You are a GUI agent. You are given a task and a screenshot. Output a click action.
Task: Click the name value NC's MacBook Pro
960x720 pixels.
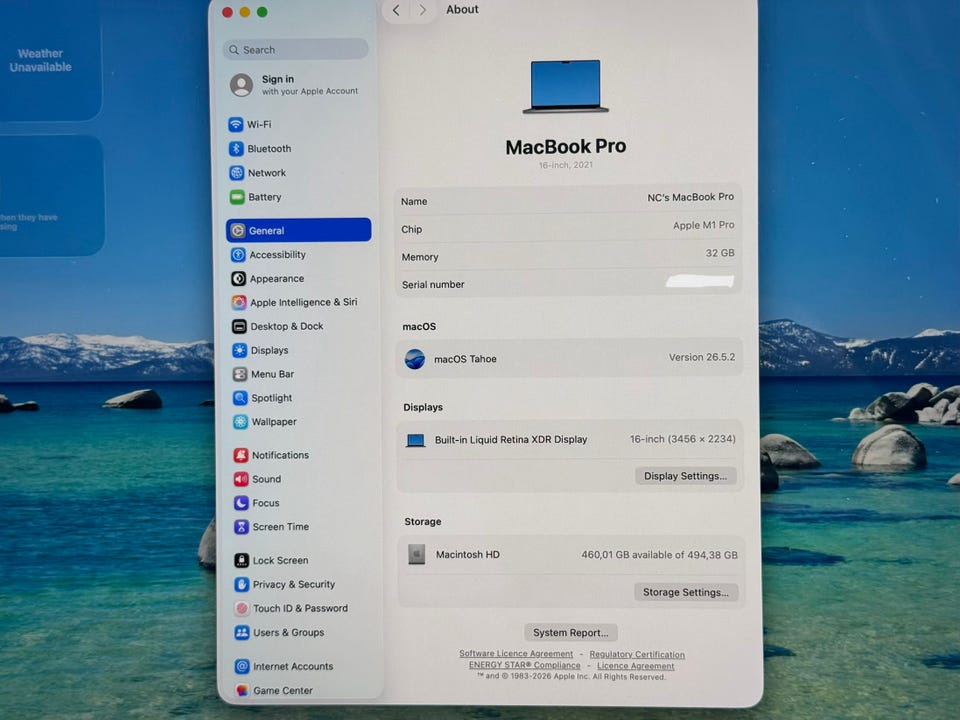pyautogui.click(x=691, y=197)
